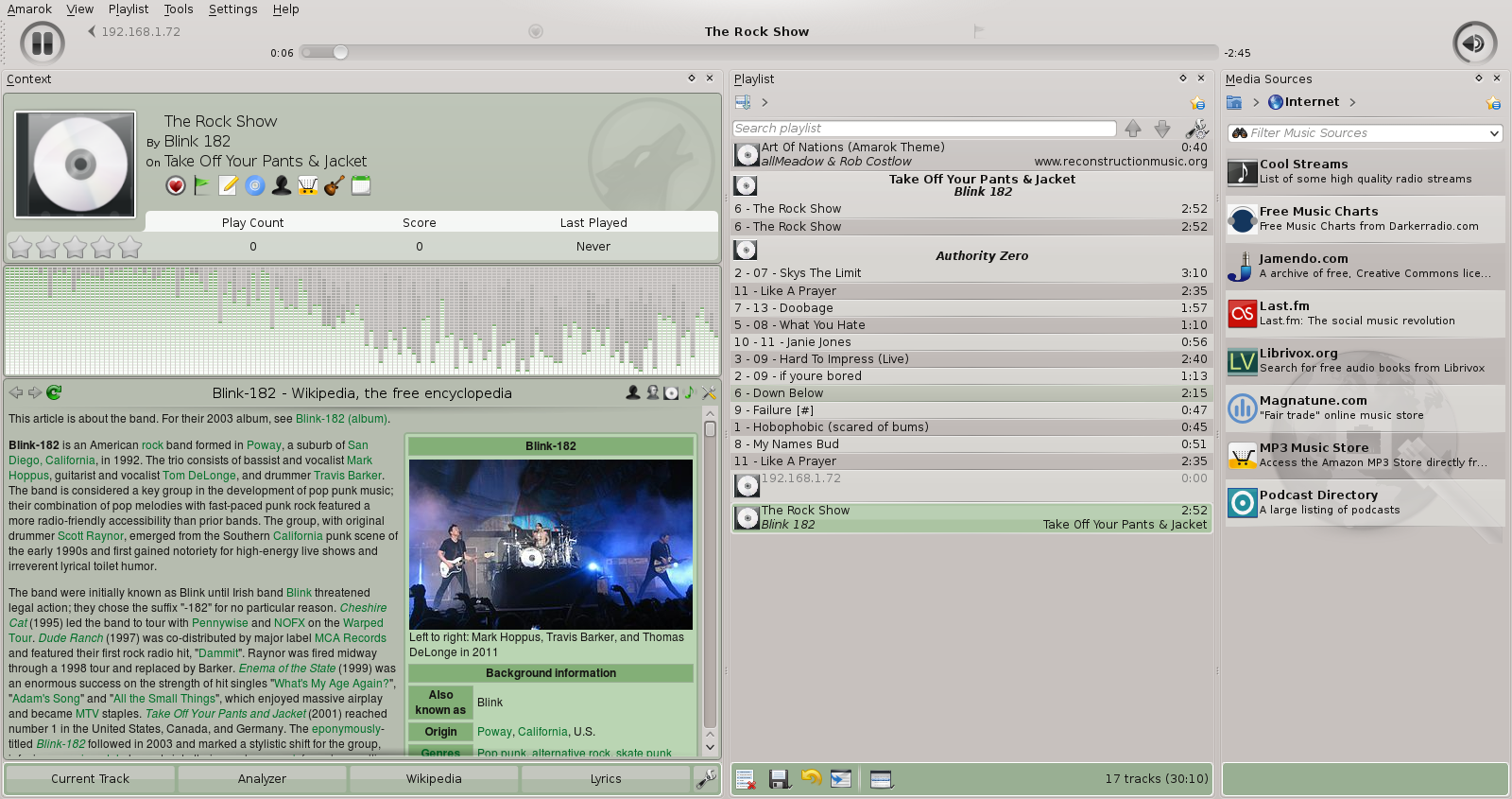Pause playback with the main pause button
1512x799 pixels.
coord(43,43)
